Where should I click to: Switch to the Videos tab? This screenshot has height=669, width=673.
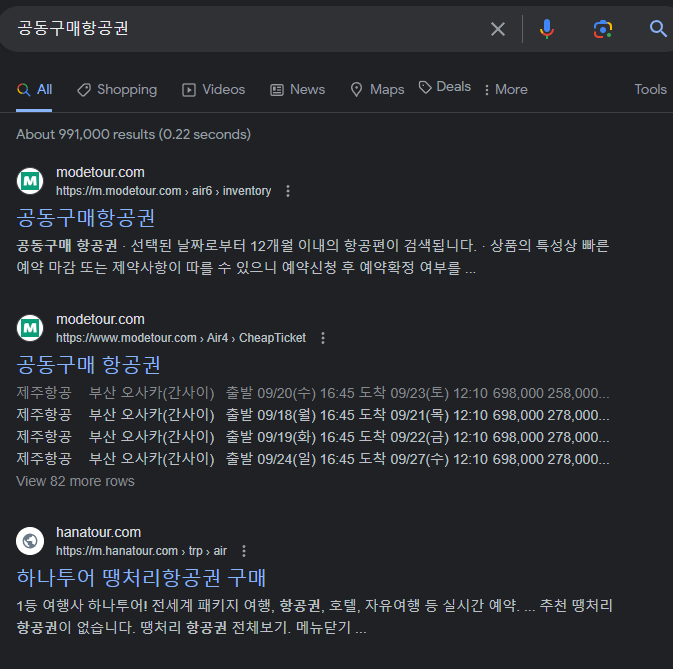pyautogui.click(x=213, y=90)
